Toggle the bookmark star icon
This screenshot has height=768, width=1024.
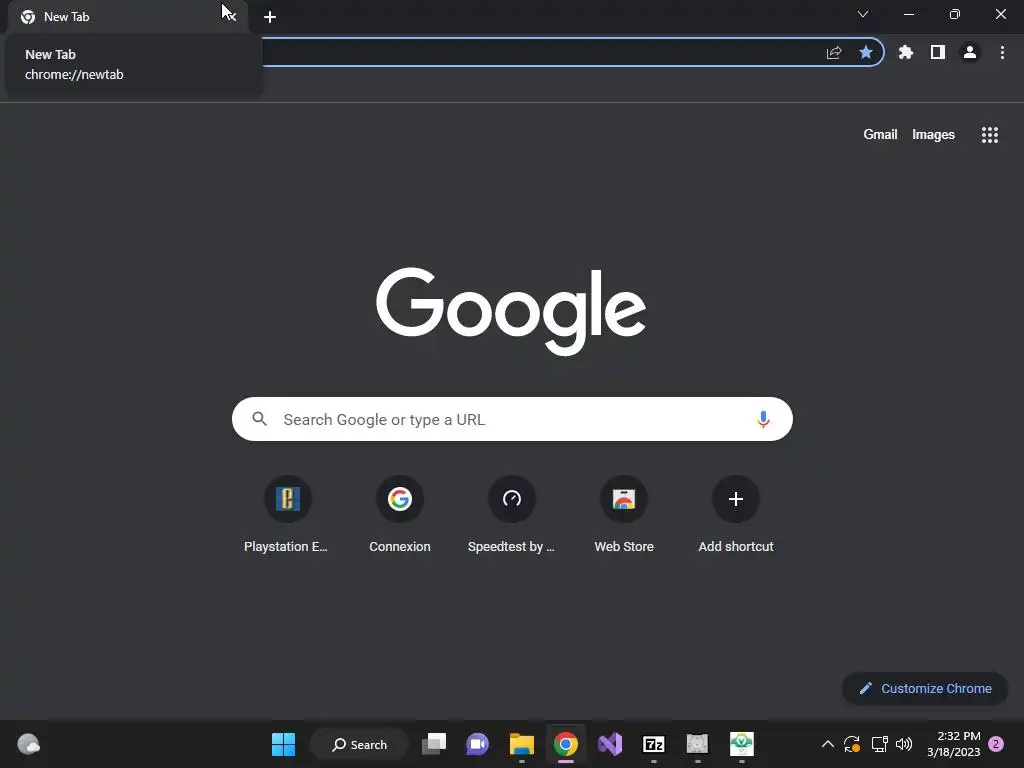click(866, 52)
